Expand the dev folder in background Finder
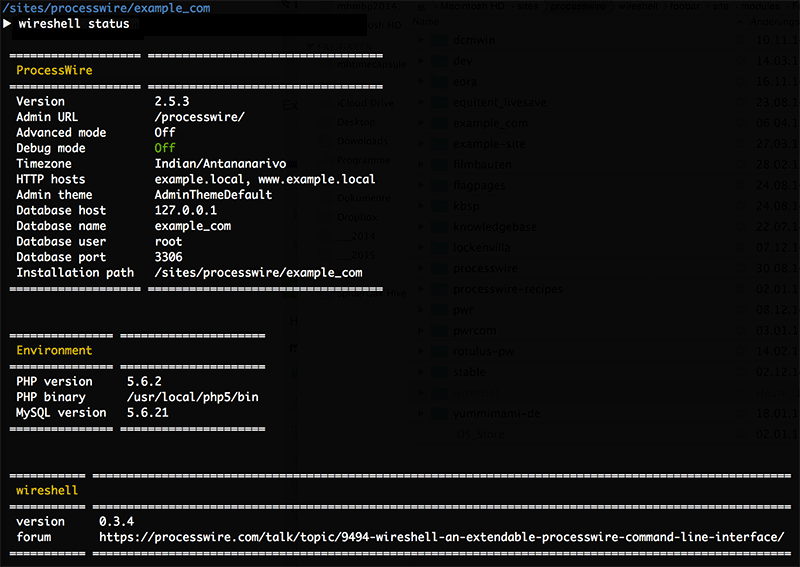Screen dimensions: 800x567 [420, 61]
